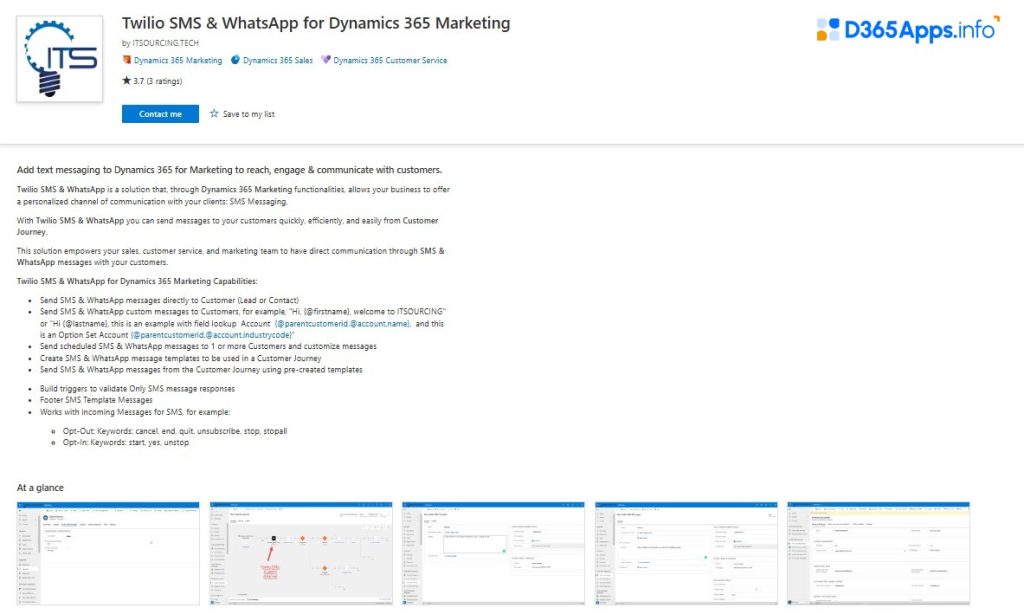Open the fifth At a glance screenshot thumbnail

tap(879, 554)
